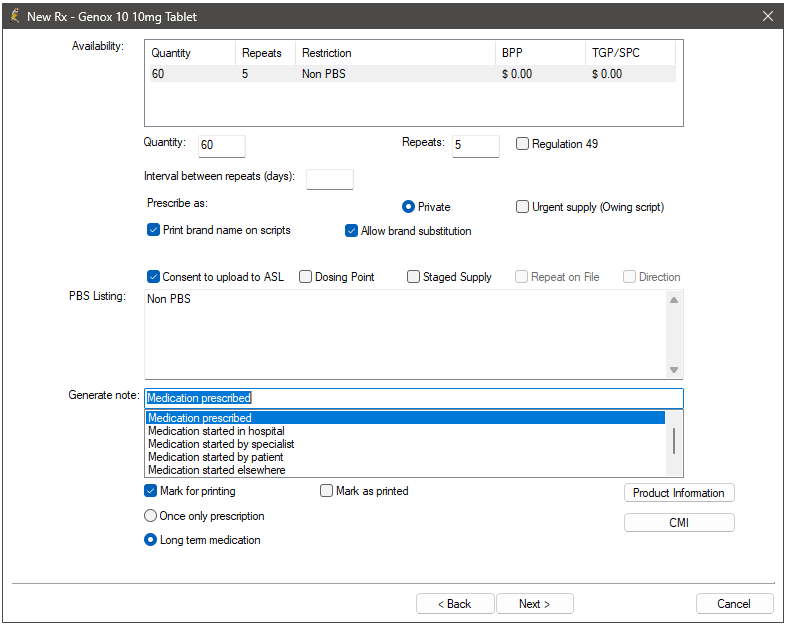Click the Non PBS text in PBS Listing
Viewport: 788px width, 627px height.
[169, 299]
